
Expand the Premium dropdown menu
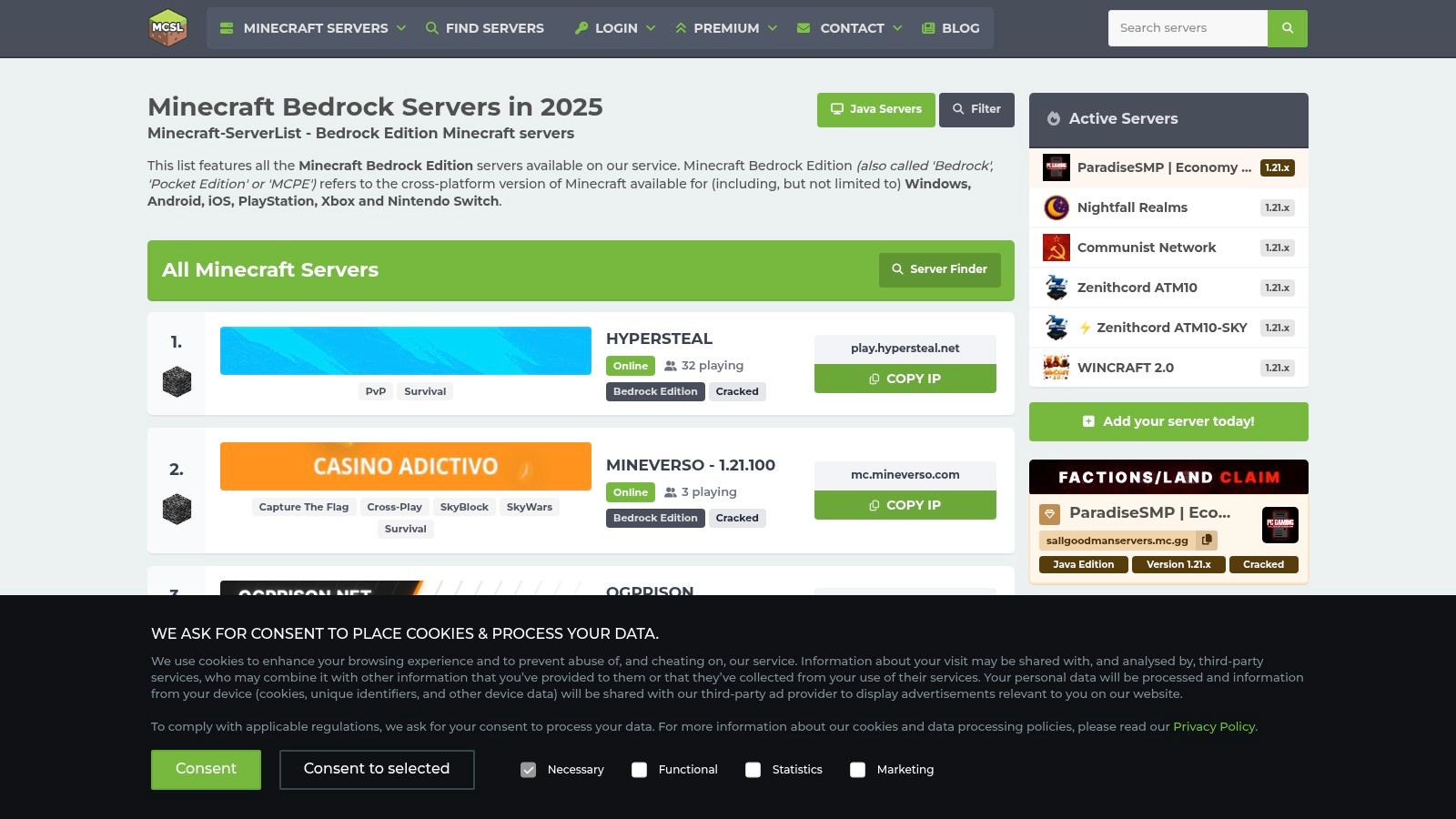(x=726, y=28)
